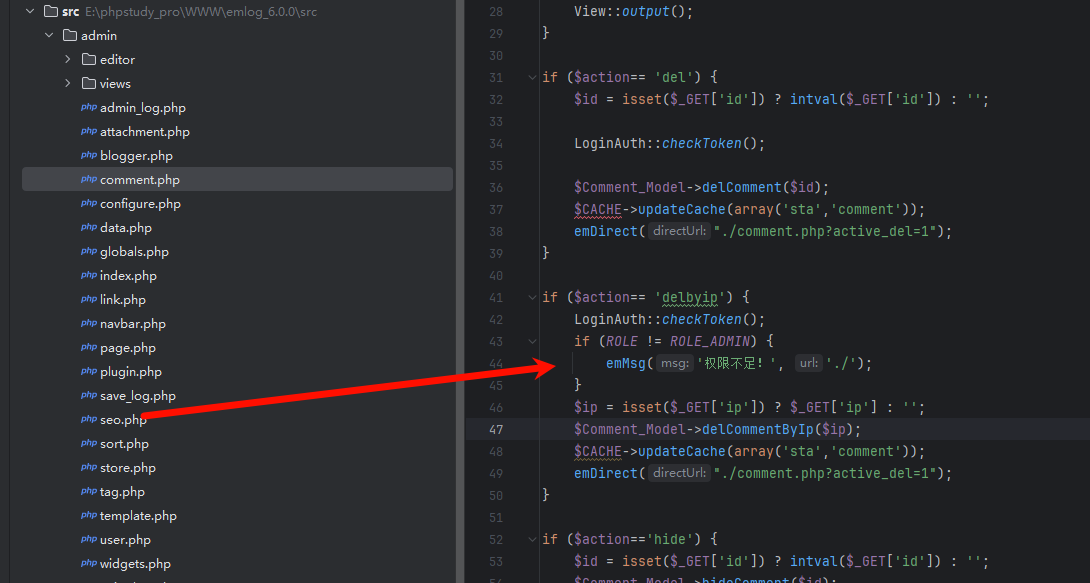Fold the 'hide' action block at line 52

click(x=531, y=539)
